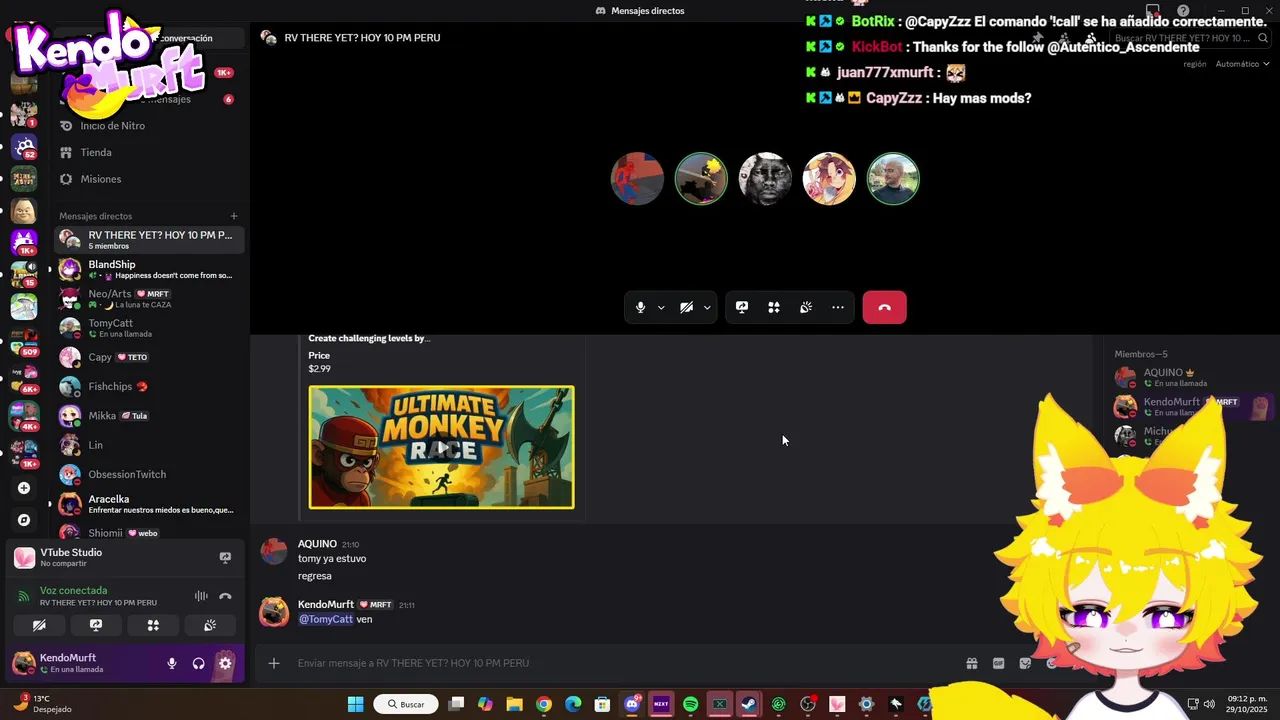Image resolution: width=1280 pixels, height=720 pixels.
Task: Open ObsessionTwitch direct message
Action: click(150, 474)
